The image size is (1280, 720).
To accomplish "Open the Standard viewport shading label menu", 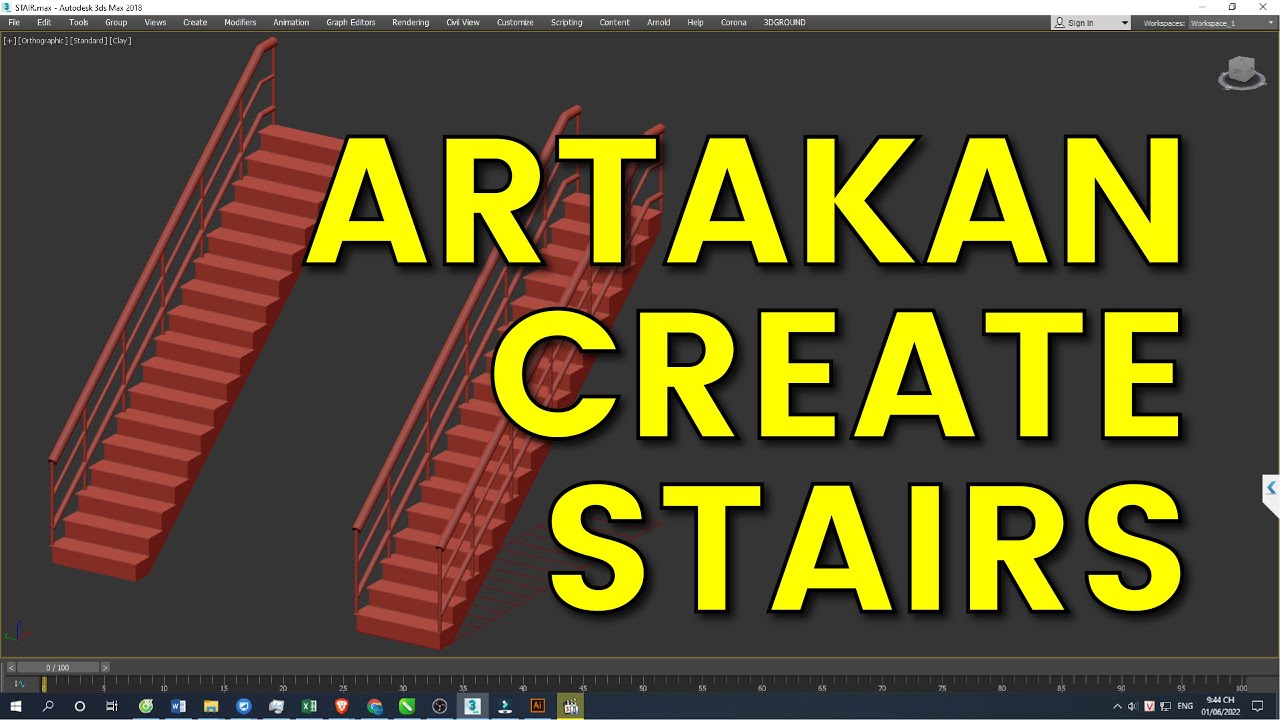I will click(x=88, y=41).
